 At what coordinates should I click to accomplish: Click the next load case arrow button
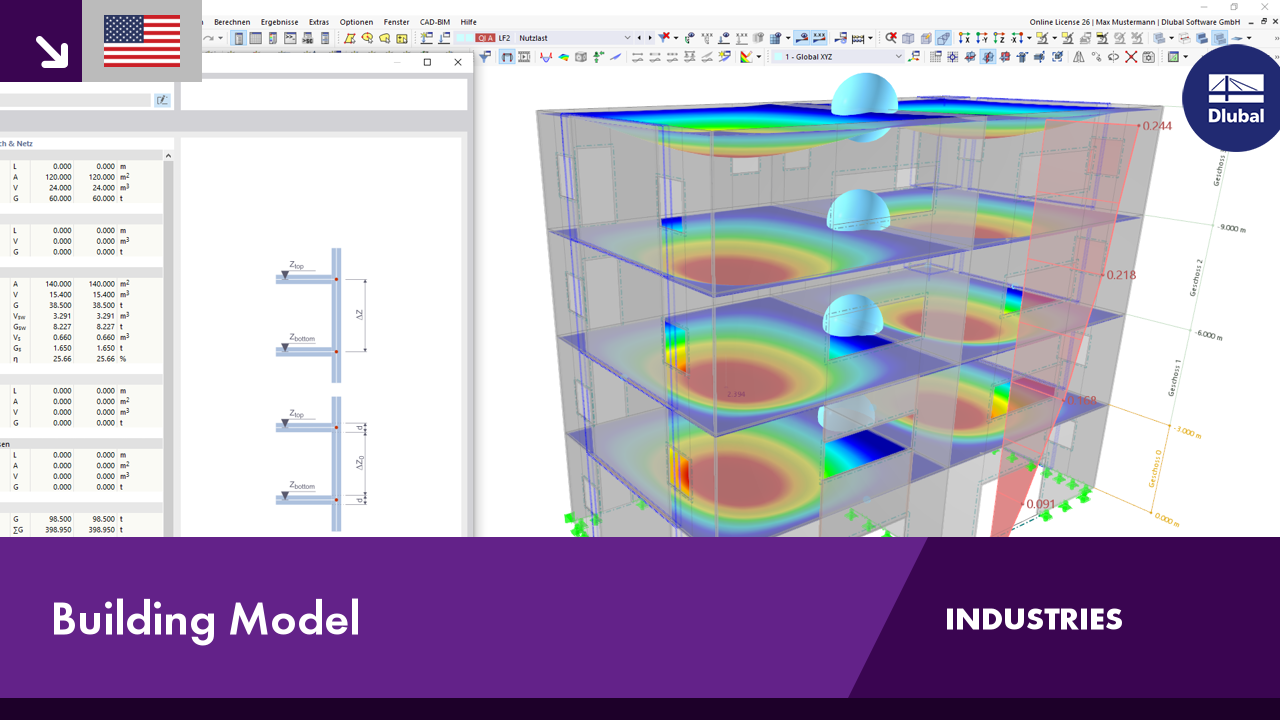[x=650, y=38]
